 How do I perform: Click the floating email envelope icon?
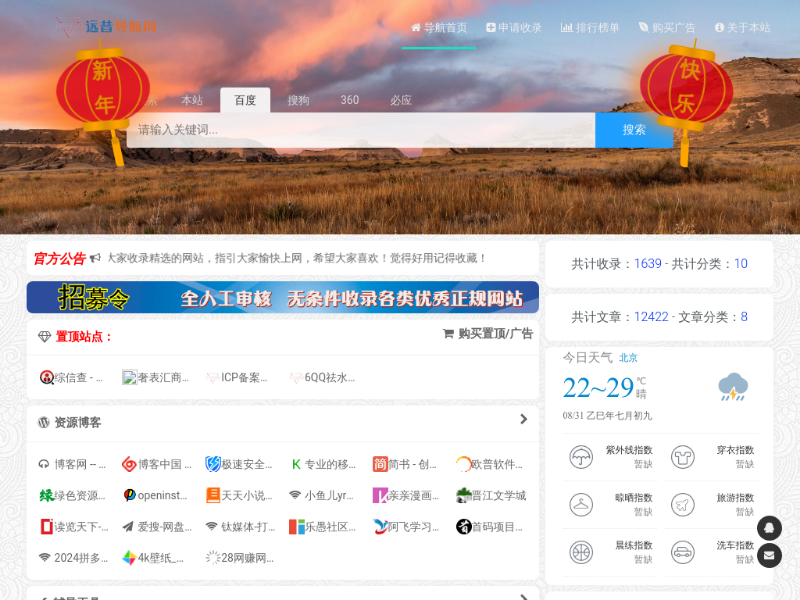tap(769, 556)
